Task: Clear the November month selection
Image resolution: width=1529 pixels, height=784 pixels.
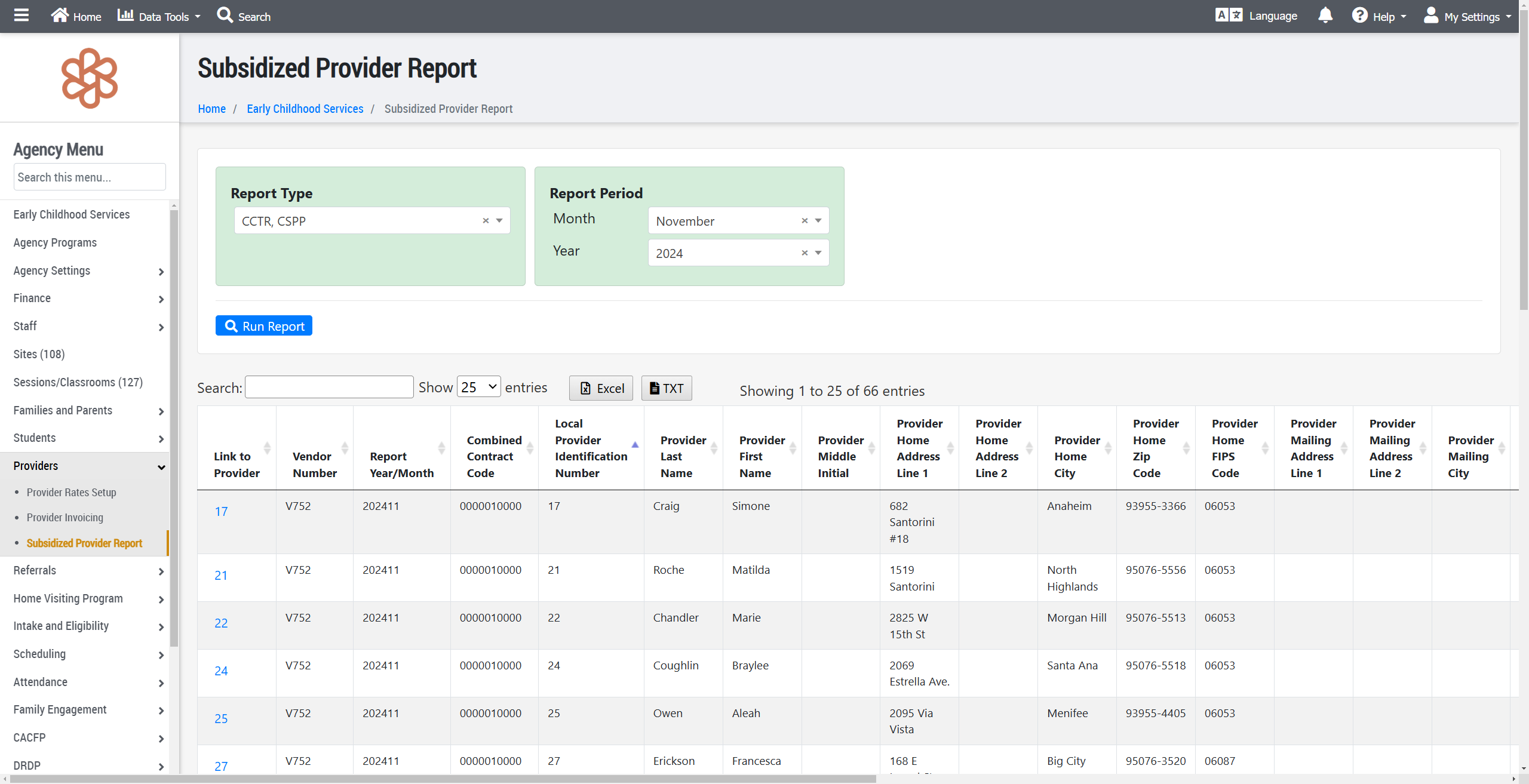Action: 805,221
